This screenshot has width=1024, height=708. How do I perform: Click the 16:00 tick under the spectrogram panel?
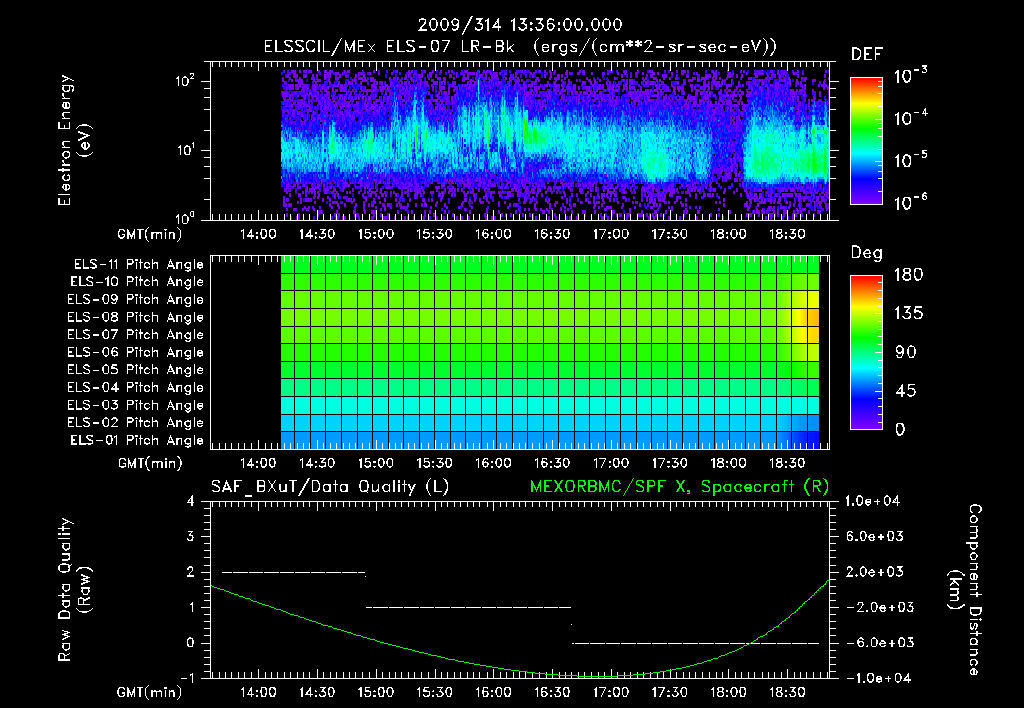[x=493, y=234]
